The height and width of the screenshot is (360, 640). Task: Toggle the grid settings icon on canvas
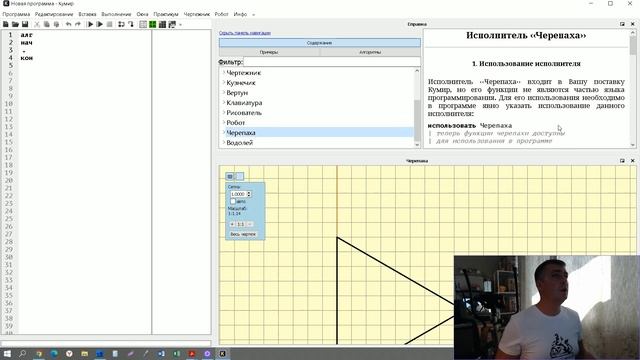point(230,176)
